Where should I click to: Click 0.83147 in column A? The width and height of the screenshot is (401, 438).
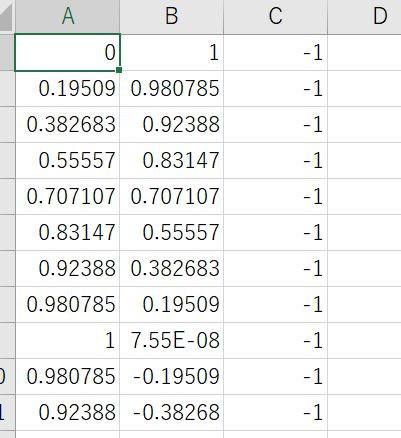[x=67, y=233]
